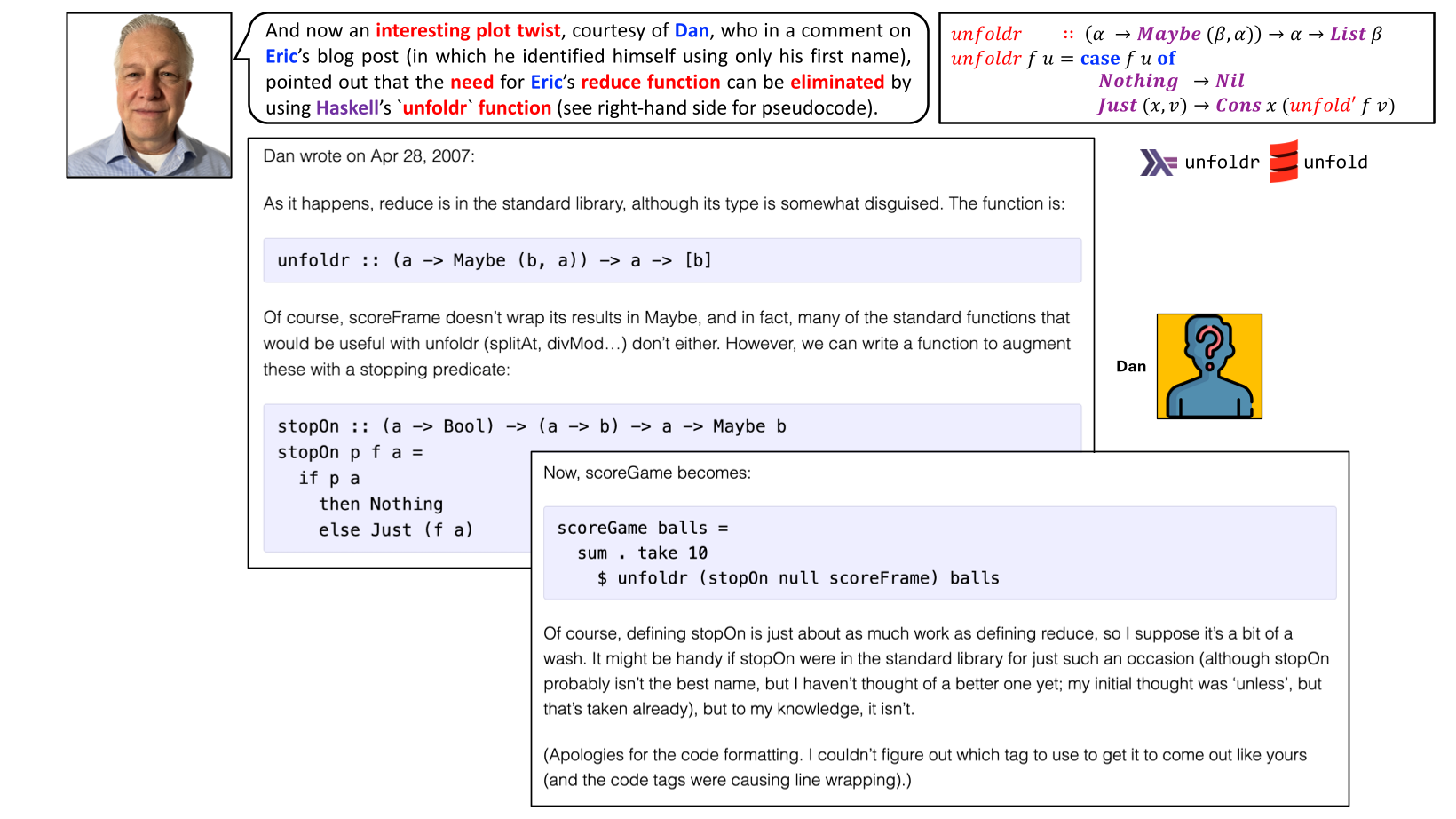
Task: Click the "Dan" label beside the avatar
Action: pos(1131,366)
